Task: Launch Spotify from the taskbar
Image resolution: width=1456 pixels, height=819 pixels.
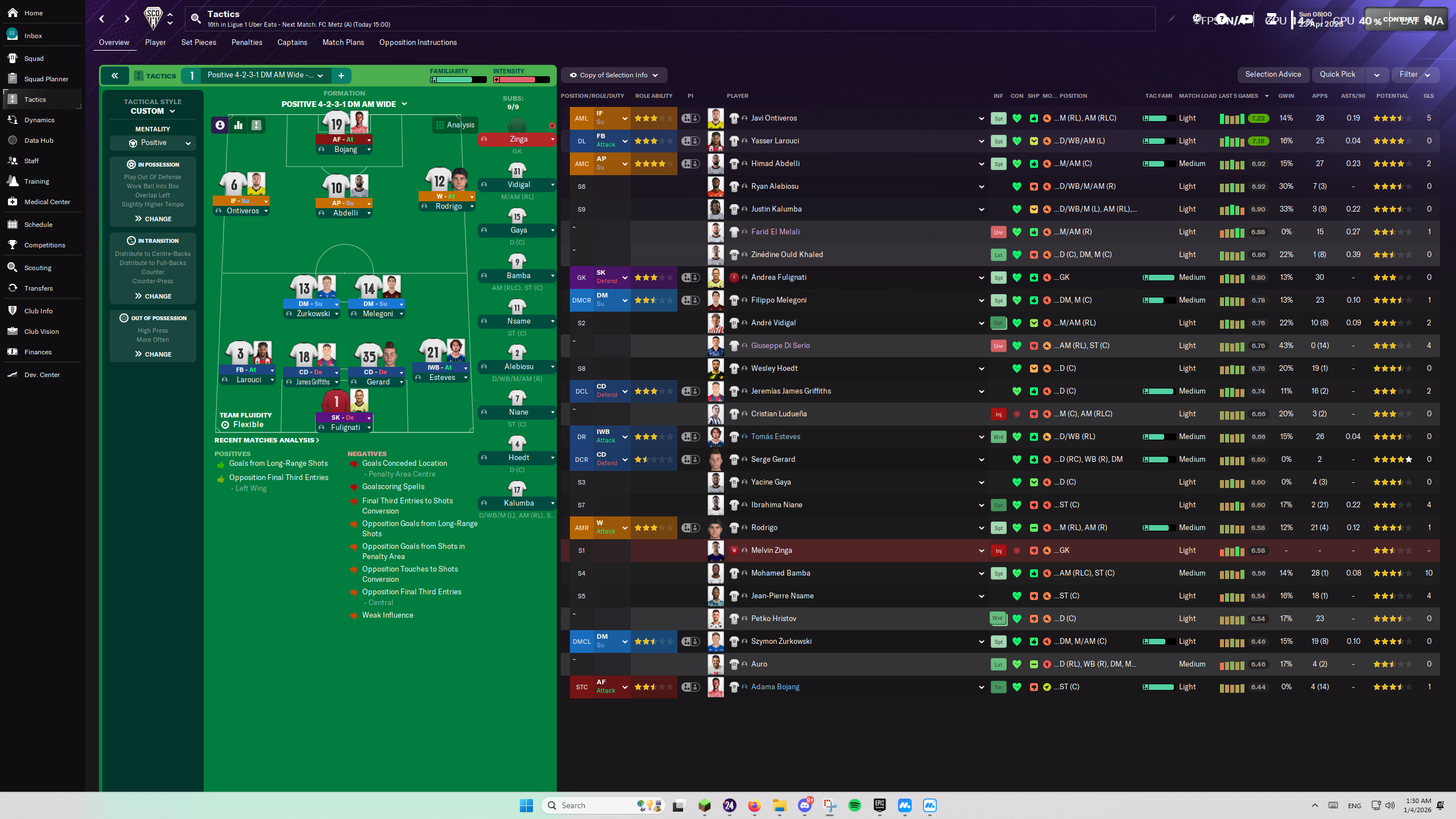Action: [855, 805]
